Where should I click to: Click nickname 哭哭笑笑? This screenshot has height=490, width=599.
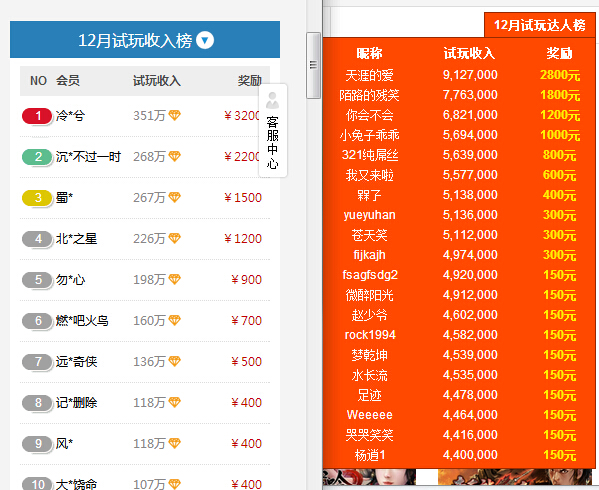click(369, 435)
